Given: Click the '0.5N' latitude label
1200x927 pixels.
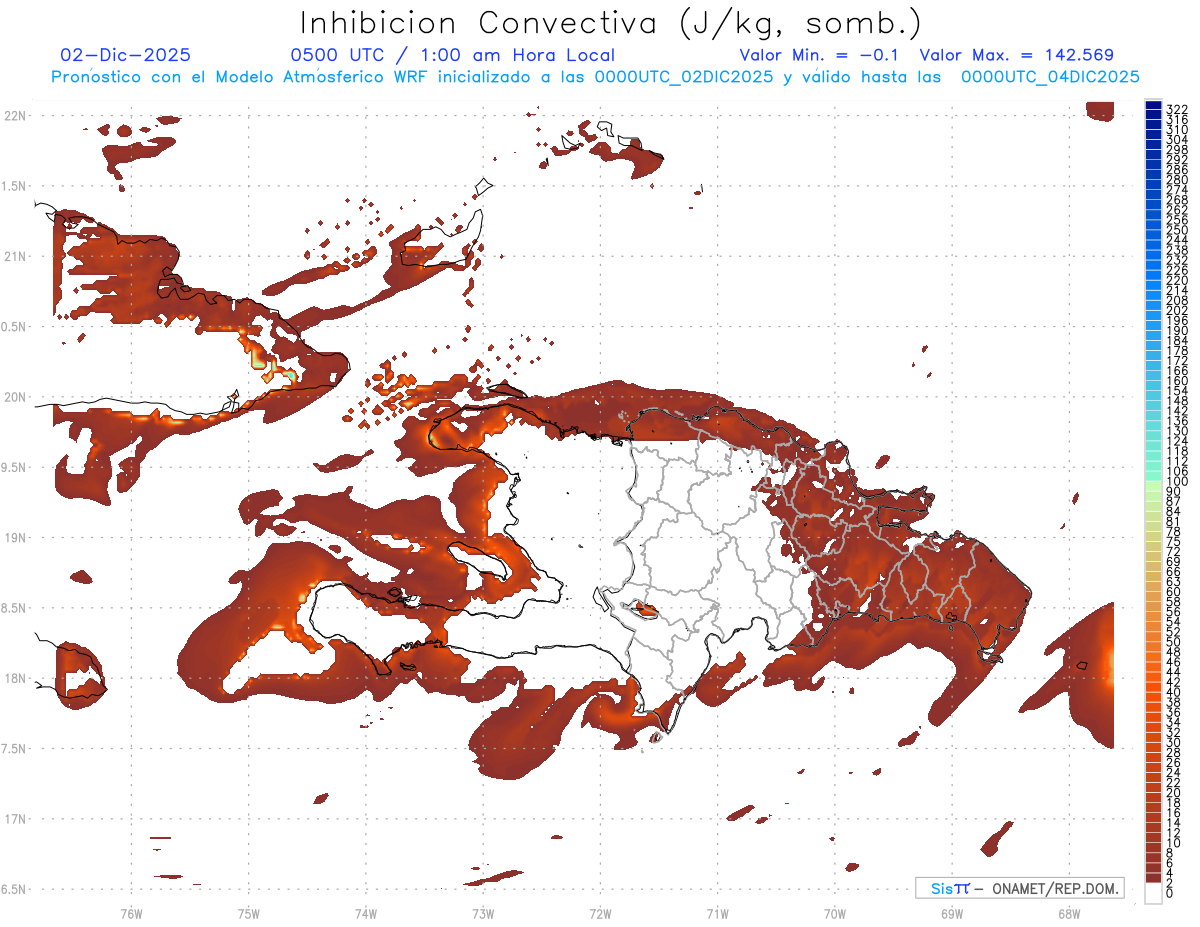Looking at the screenshot, I should (x=14, y=327).
